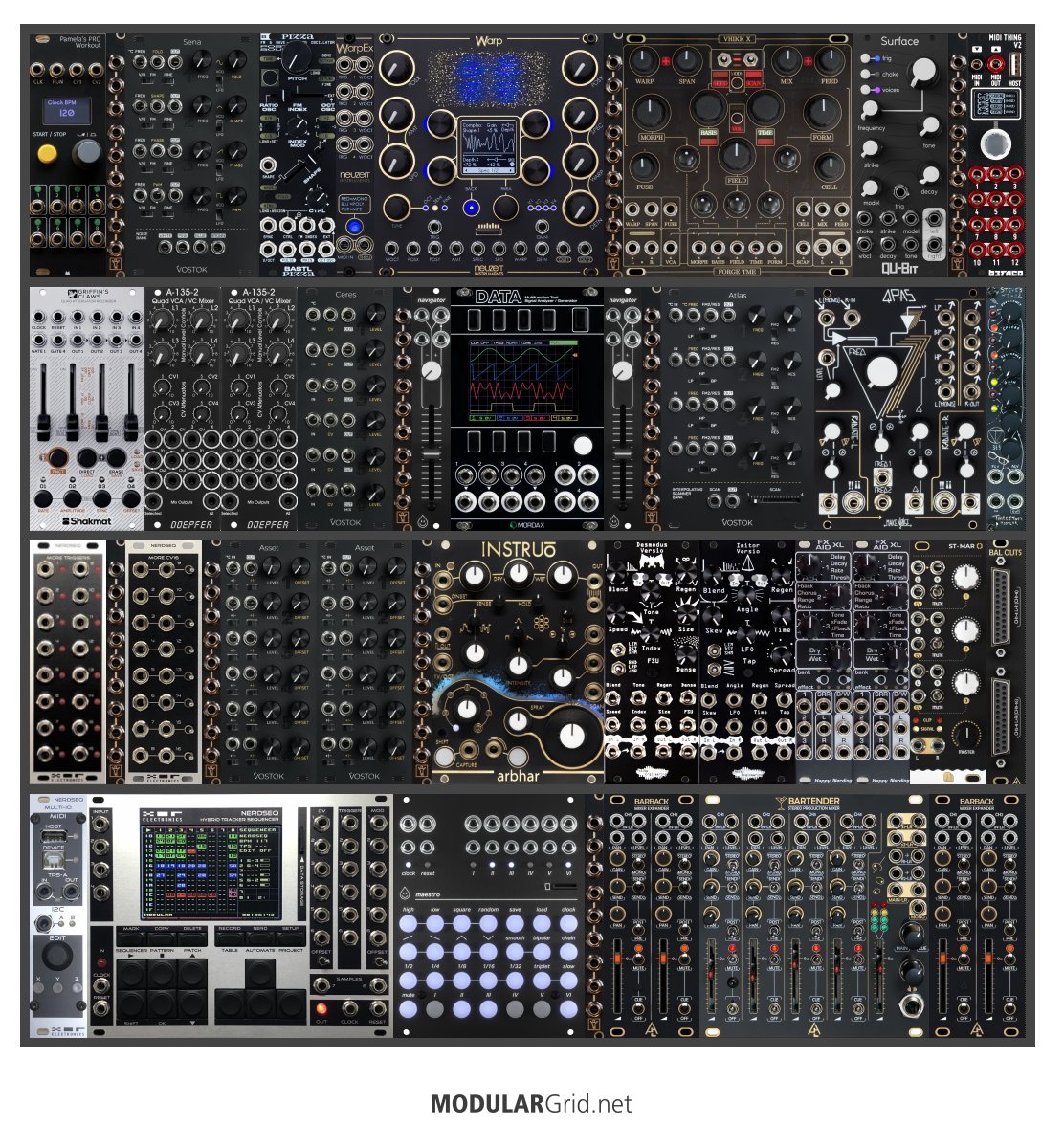This screenshot has height=1124, width=1064.
Task: Click the HOST USB port on Nerdseq Multi-IO
Action: point(55,836)
